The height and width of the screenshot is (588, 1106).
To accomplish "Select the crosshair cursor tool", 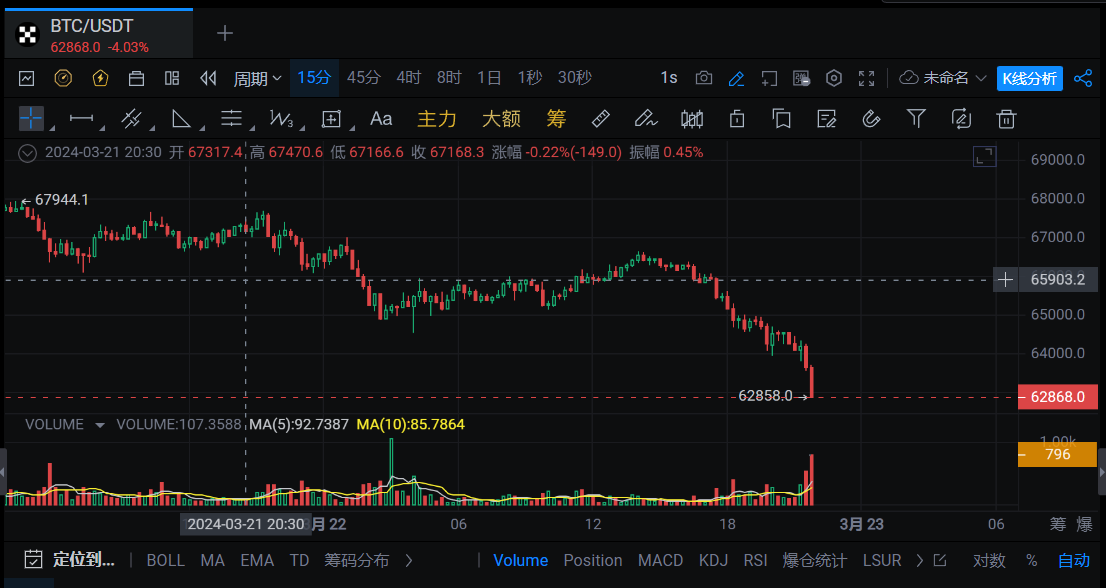I will click(31, 119).
